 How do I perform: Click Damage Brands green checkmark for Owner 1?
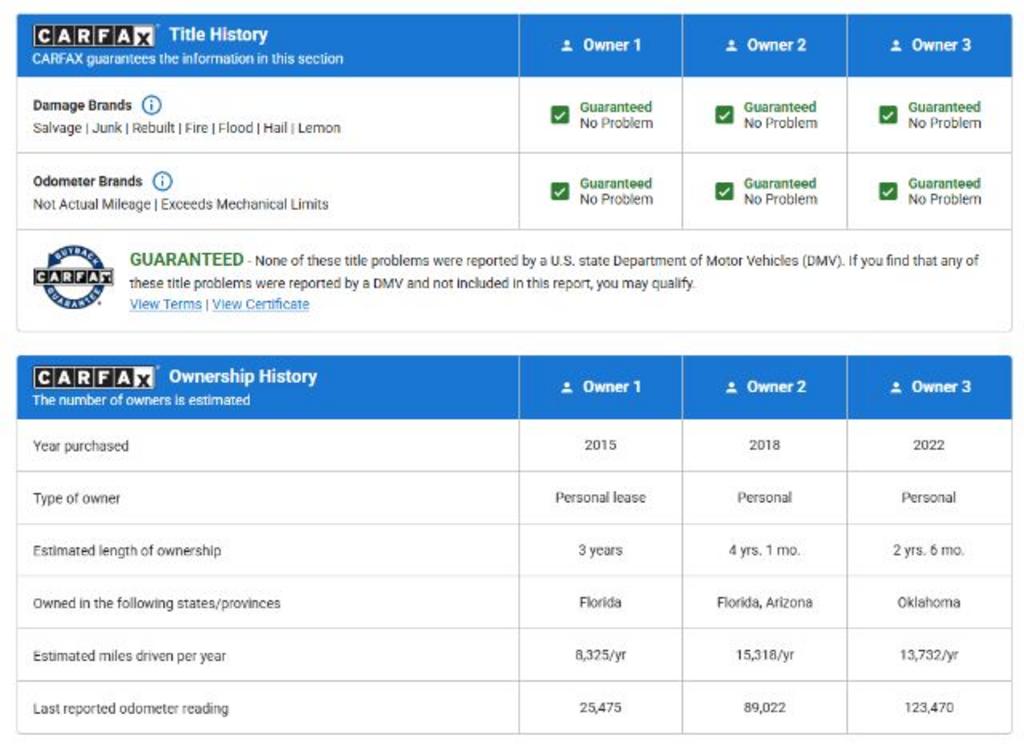560,115
